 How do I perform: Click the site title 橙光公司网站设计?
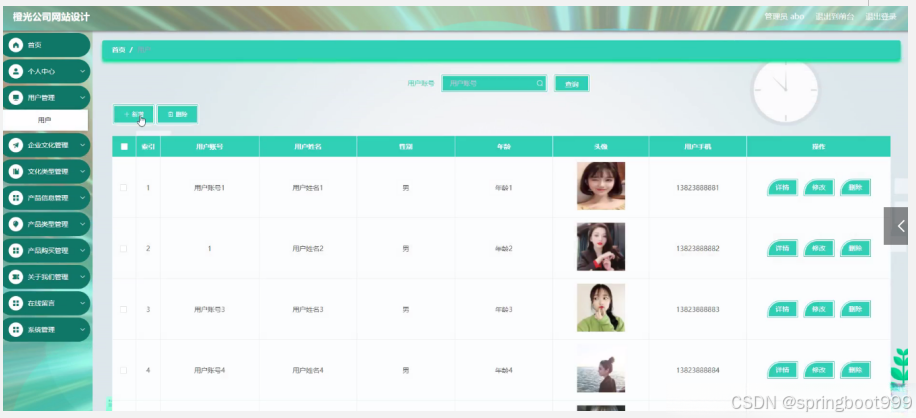[x=51, y=17]
